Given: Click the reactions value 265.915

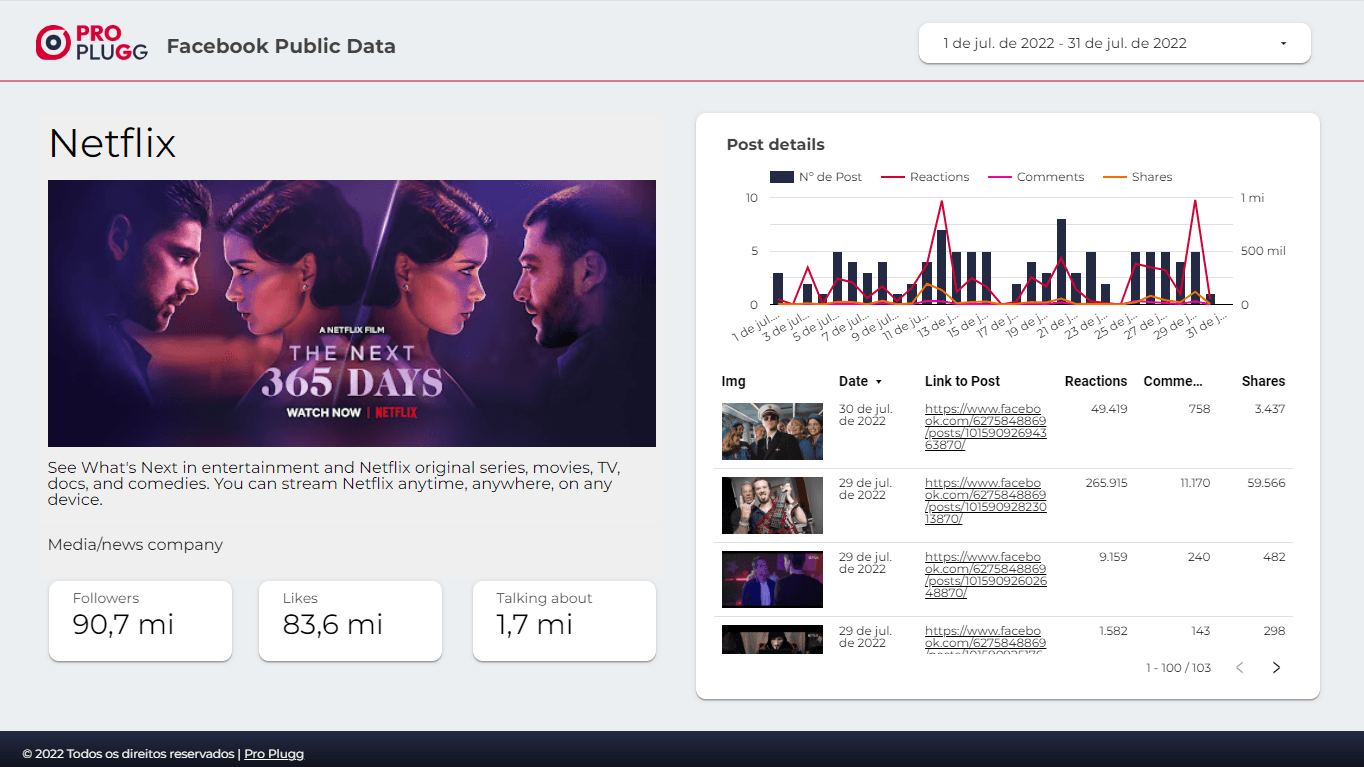Looking at the screenshot, I should pyautogui.click(x=1106, y=483).
